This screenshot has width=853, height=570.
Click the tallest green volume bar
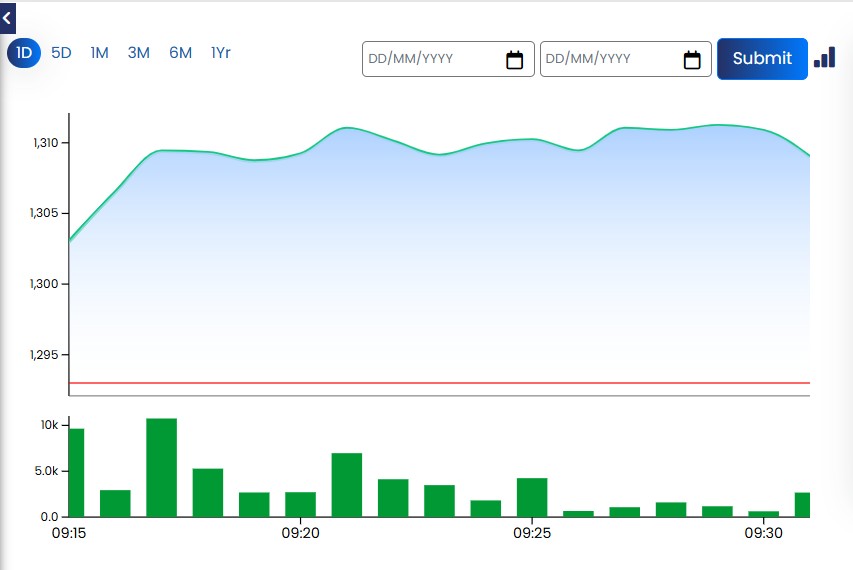[162, 467]
